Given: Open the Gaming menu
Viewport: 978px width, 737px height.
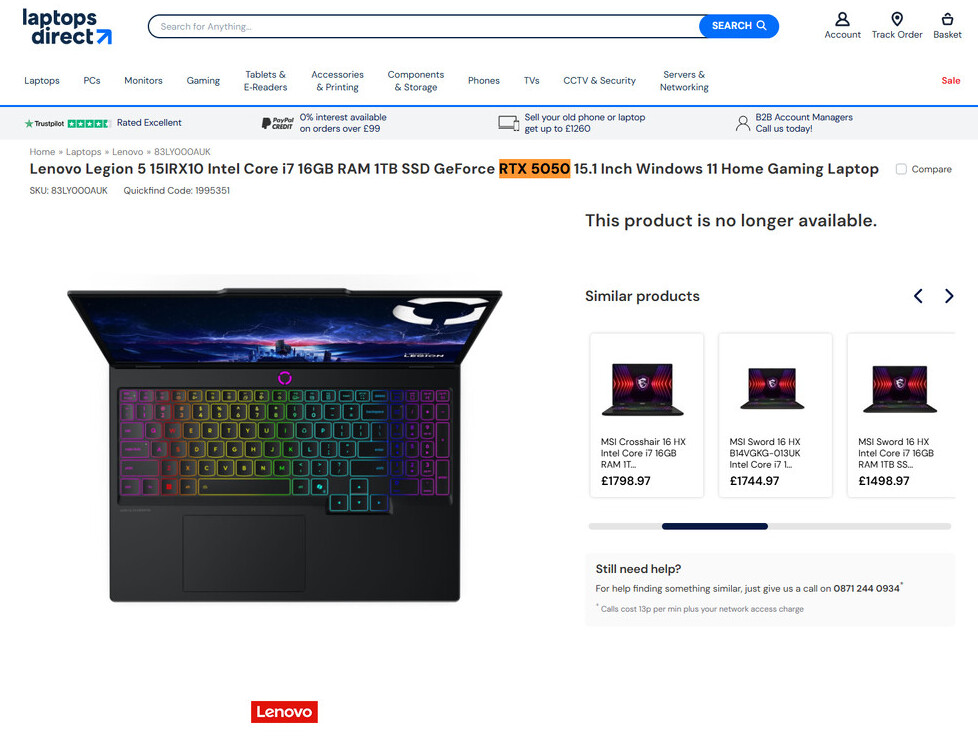Looking at the screenshot, I should (x=203, y=80).
